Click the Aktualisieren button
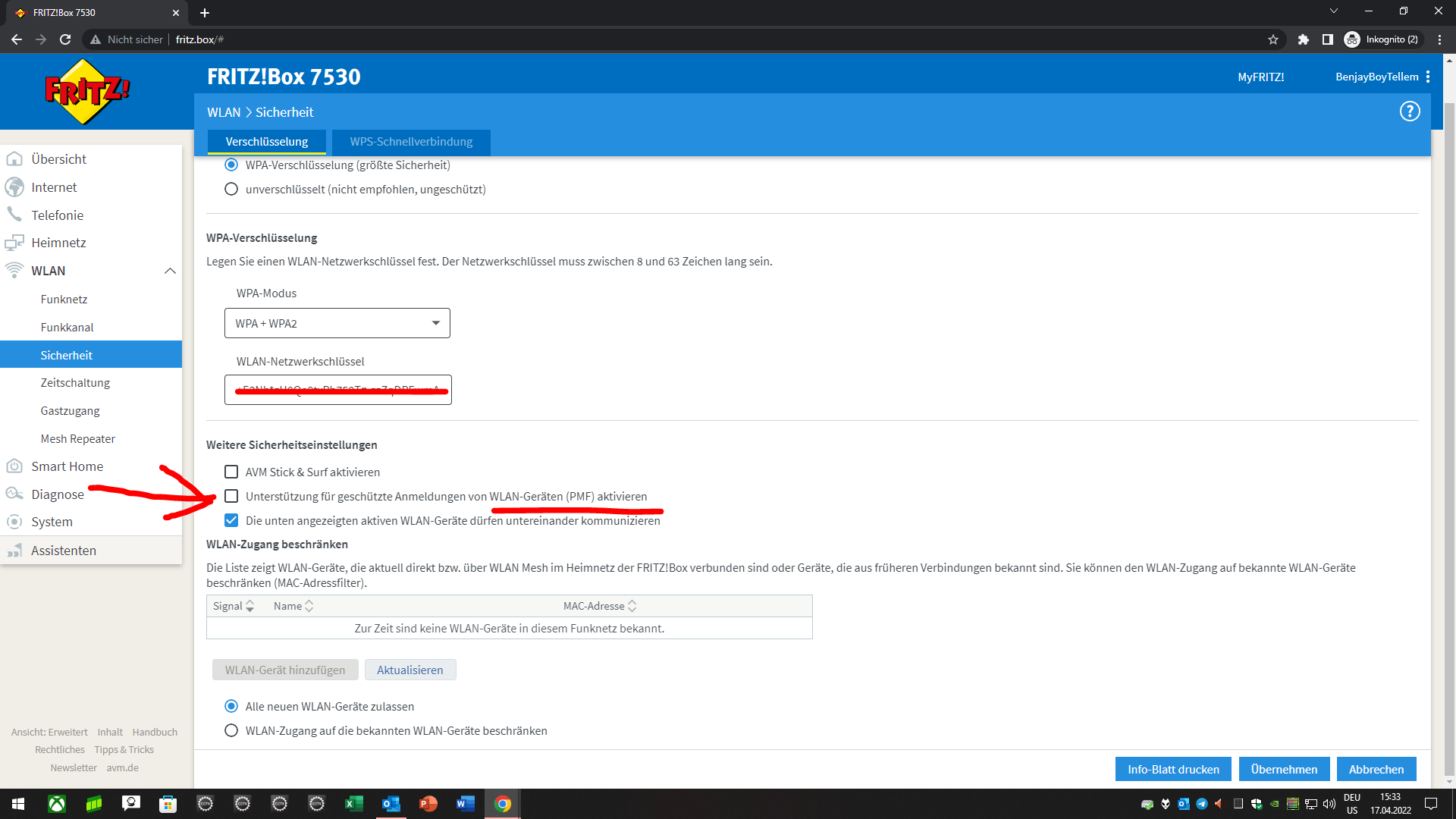 click(409, 670)
